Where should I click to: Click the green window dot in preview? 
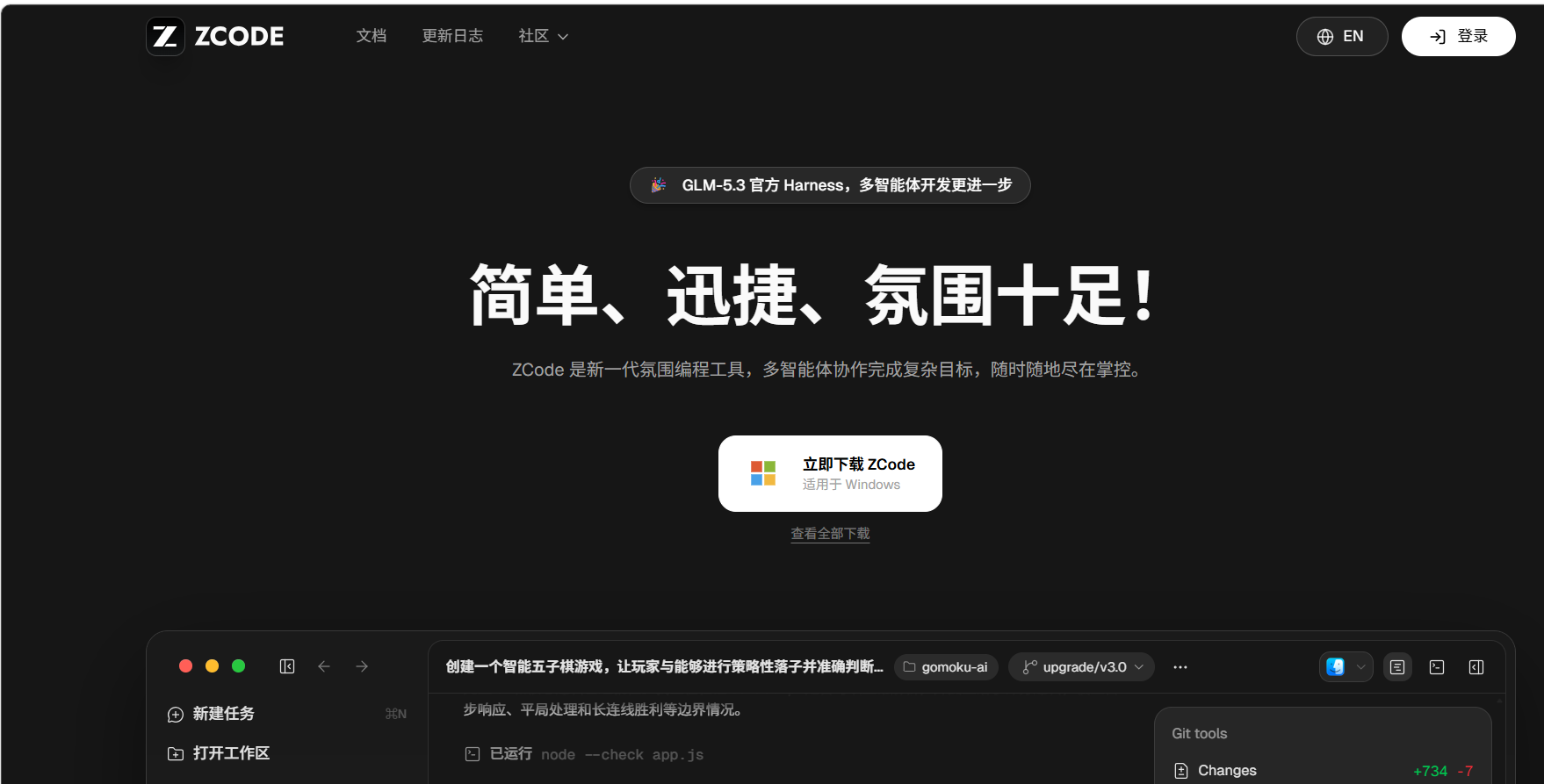238,666
